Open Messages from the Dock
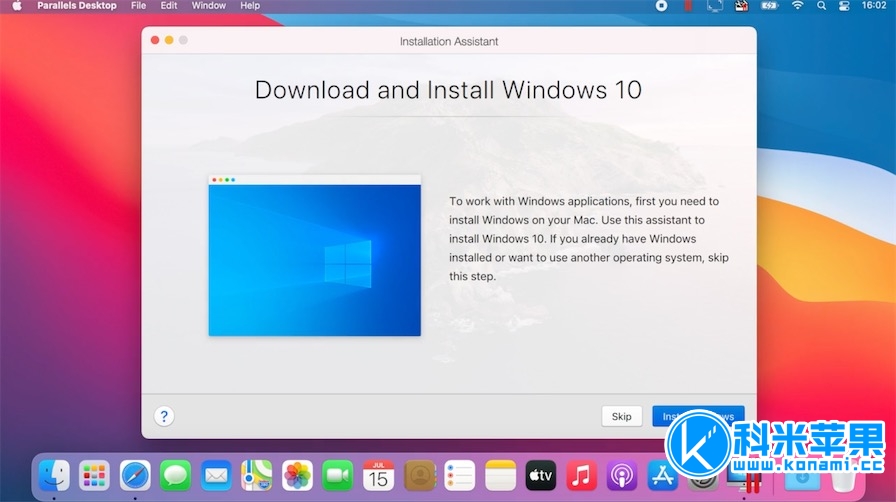This screenshot has height=502, width=896. pos(175,476)
